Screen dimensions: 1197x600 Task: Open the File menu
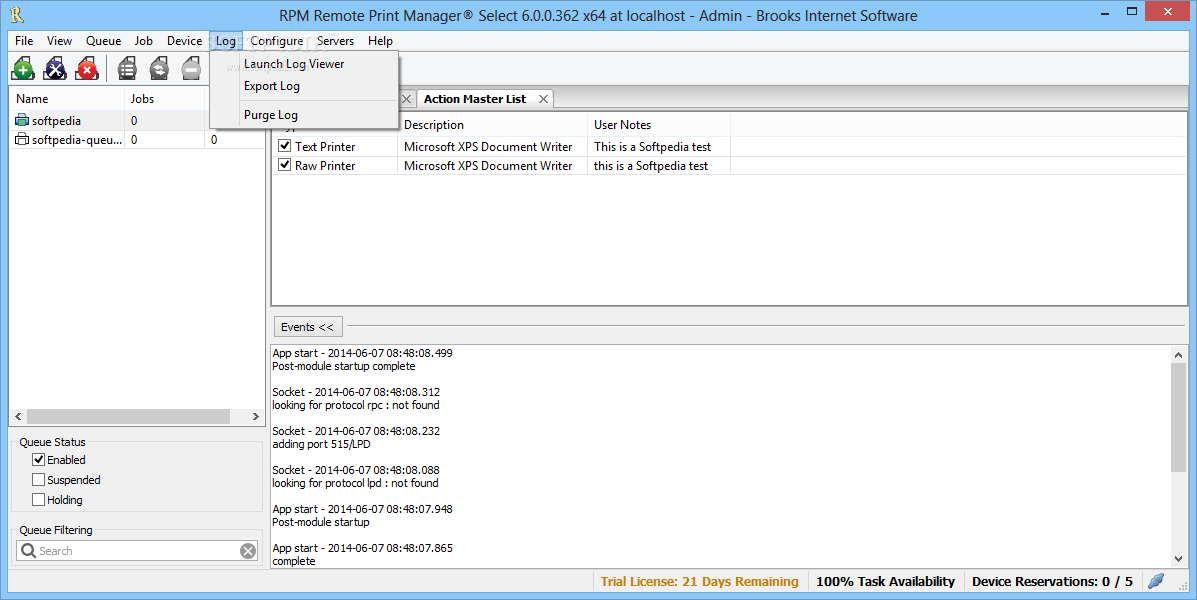[x=24, y=41]
